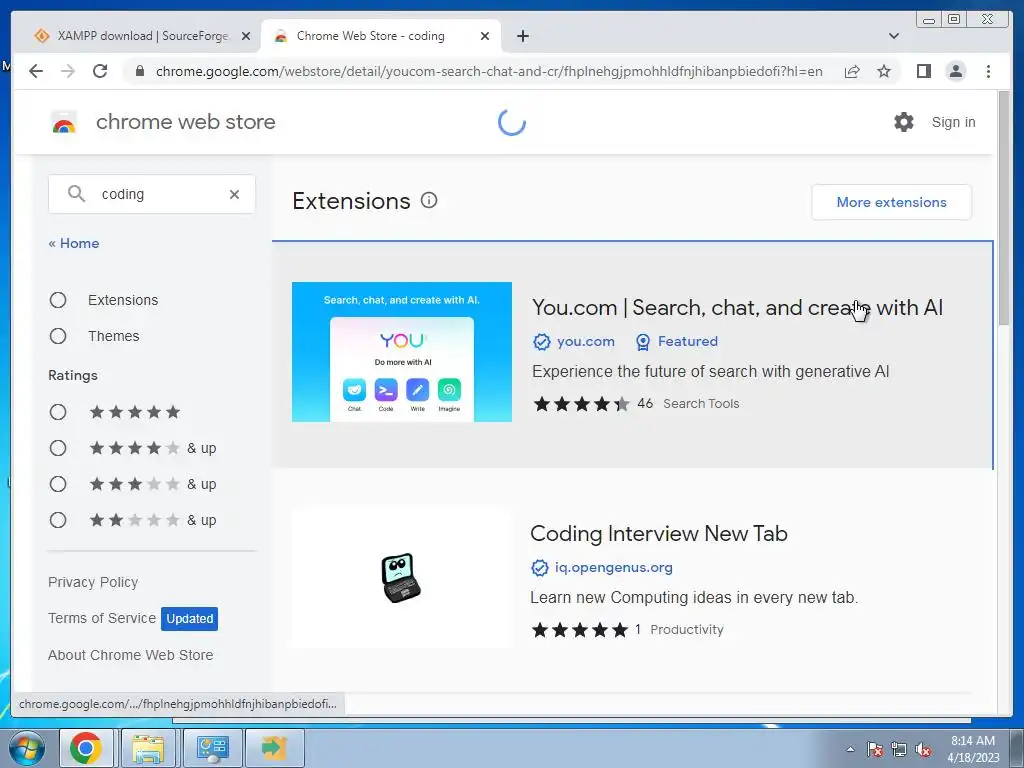Click the Action Center flag icon

coord(875,749)
